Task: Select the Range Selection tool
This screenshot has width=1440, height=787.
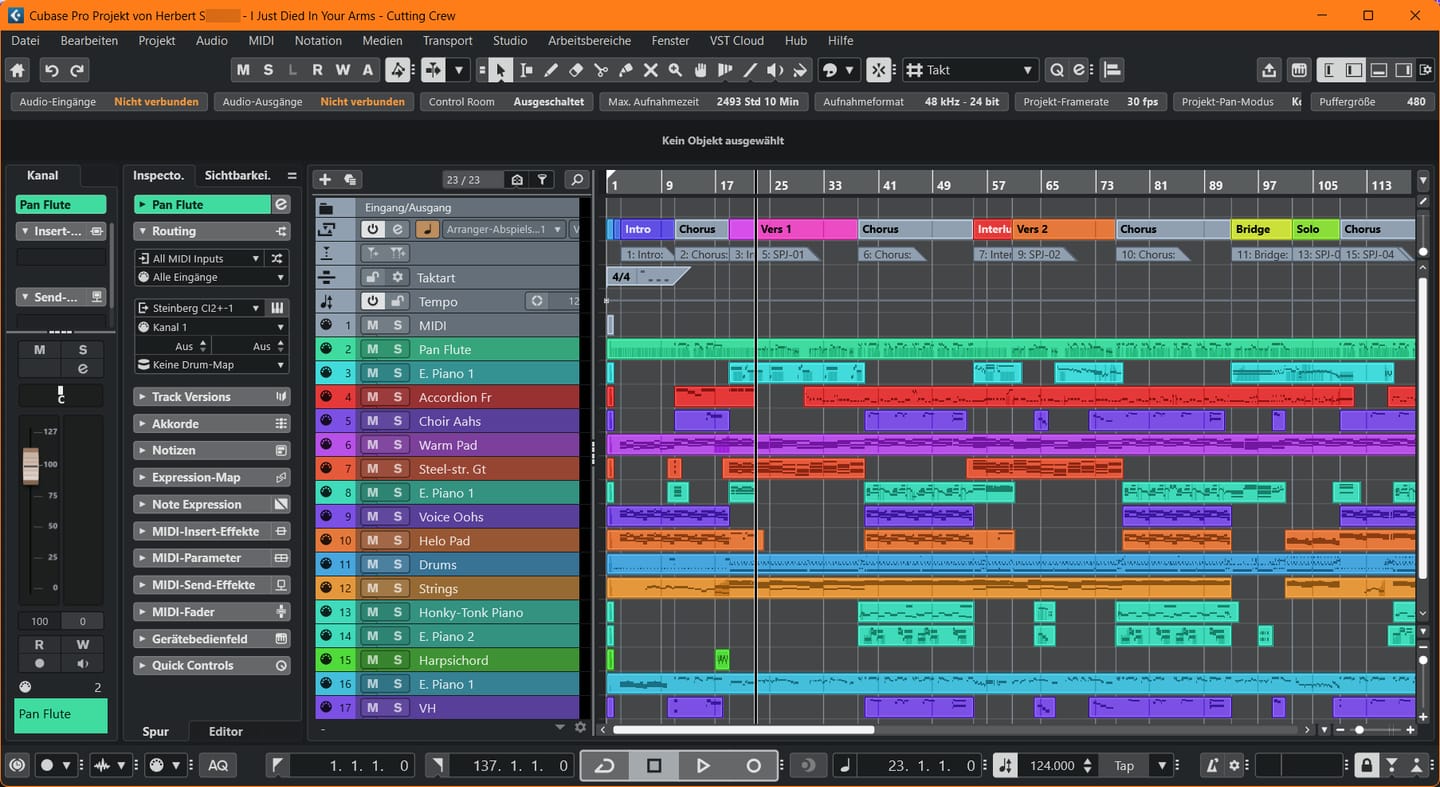Action: tap(525, 70)
